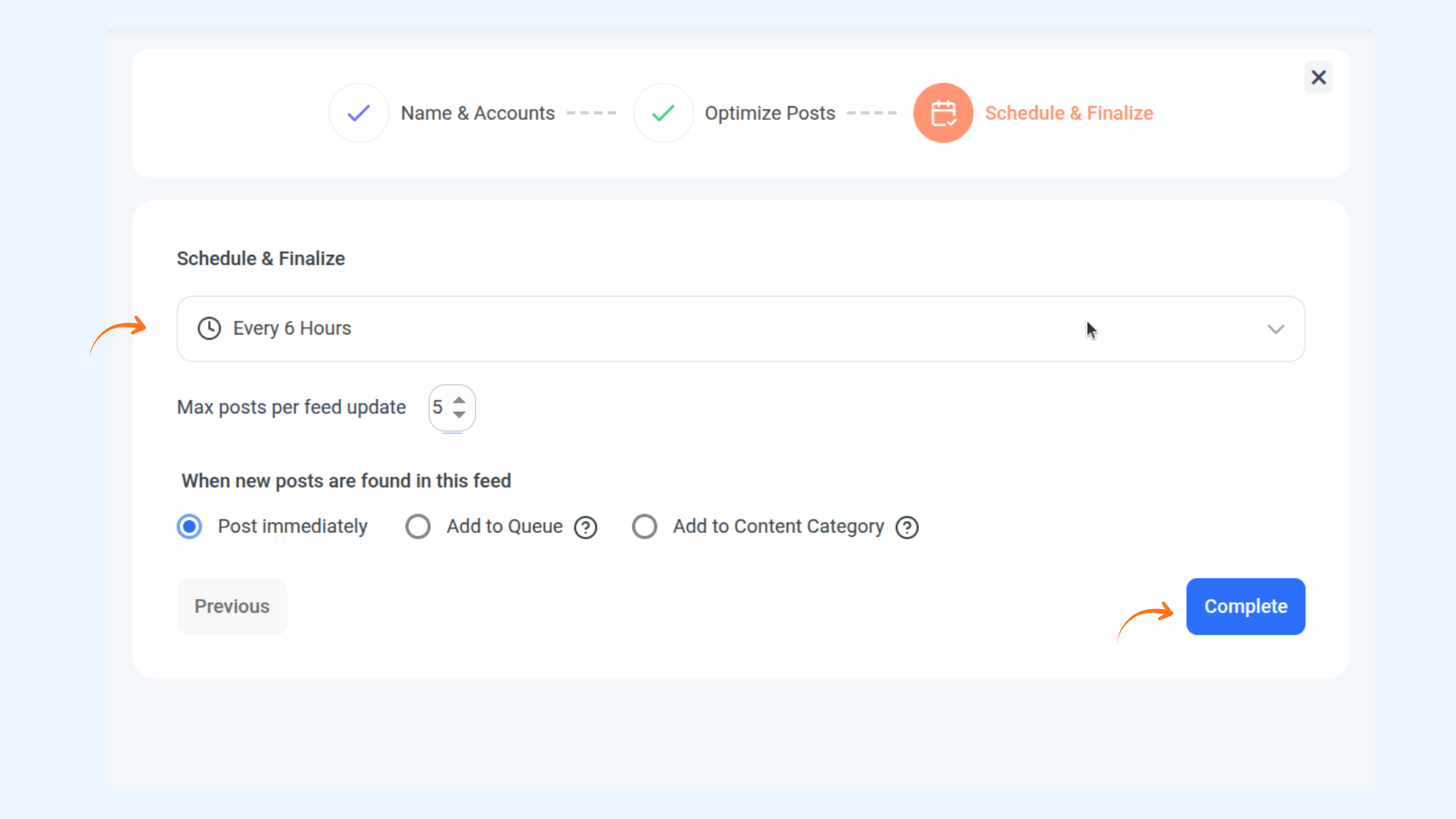Increase max posts with the up arrow
The image size is (1456, 819).
460,400
